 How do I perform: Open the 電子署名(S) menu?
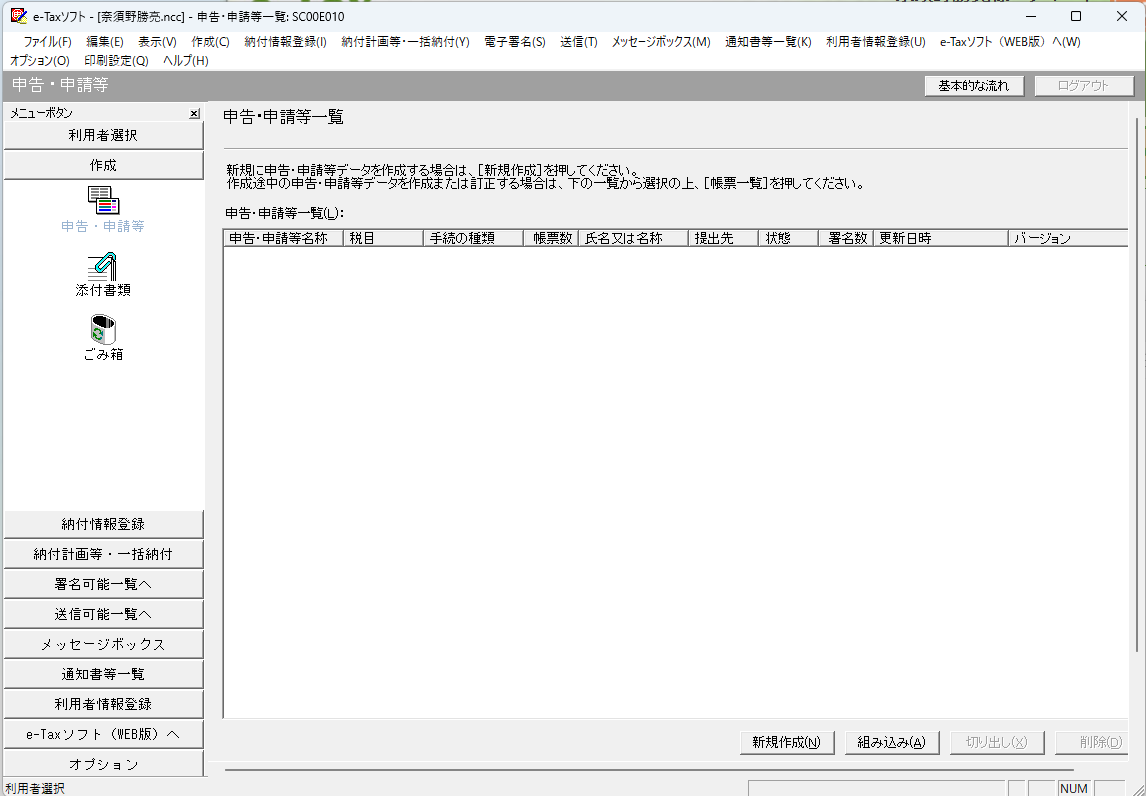pyautogui.click(x=514, y=42)
